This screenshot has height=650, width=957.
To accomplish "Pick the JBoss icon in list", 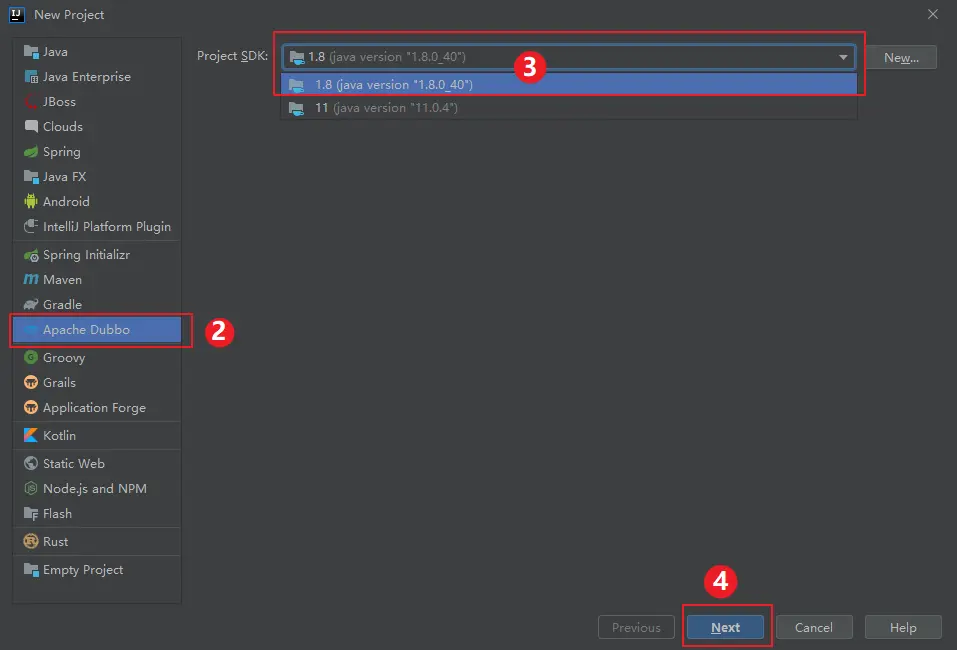I will (31, 102).
